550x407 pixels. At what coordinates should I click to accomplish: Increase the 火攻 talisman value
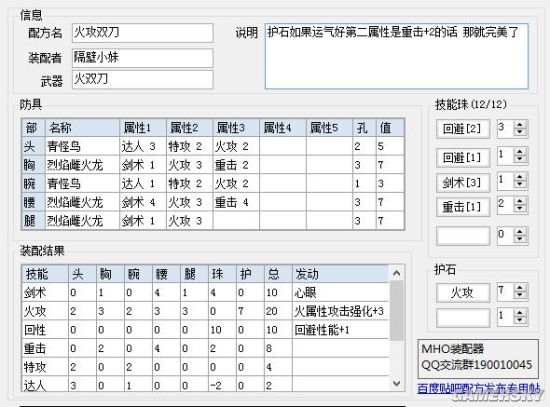[x=520, y=288]
